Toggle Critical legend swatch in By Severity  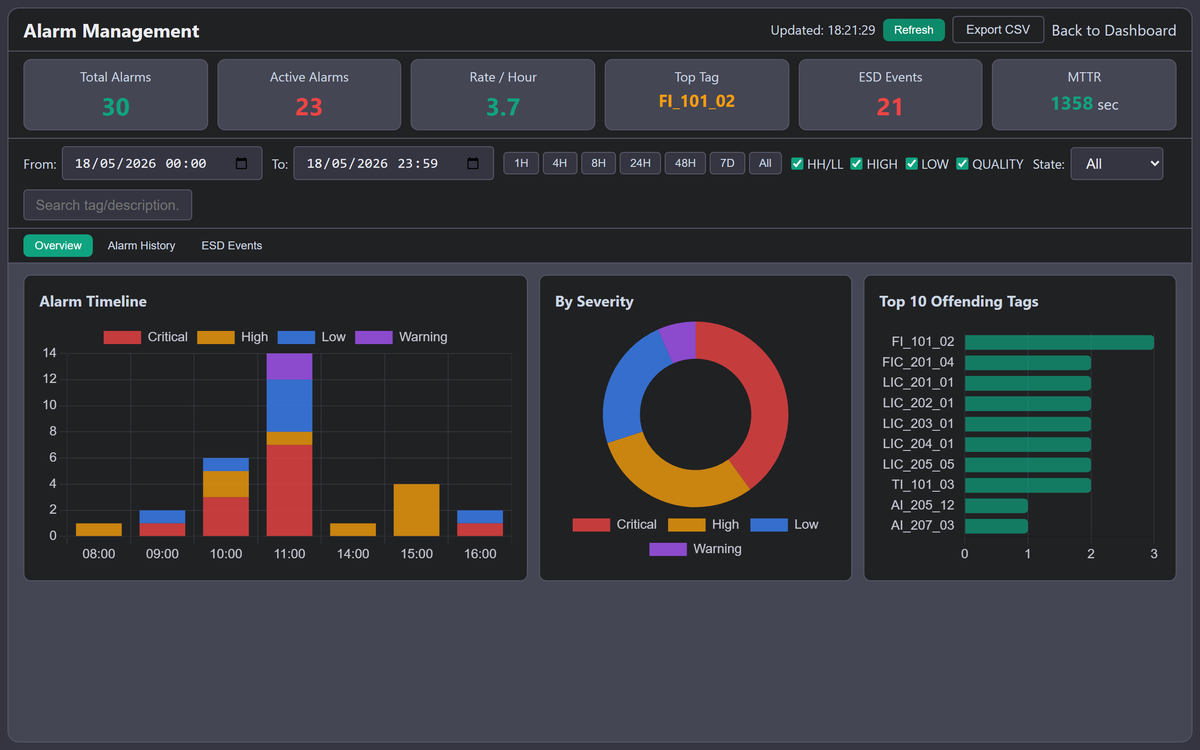(x=591, y=524)
